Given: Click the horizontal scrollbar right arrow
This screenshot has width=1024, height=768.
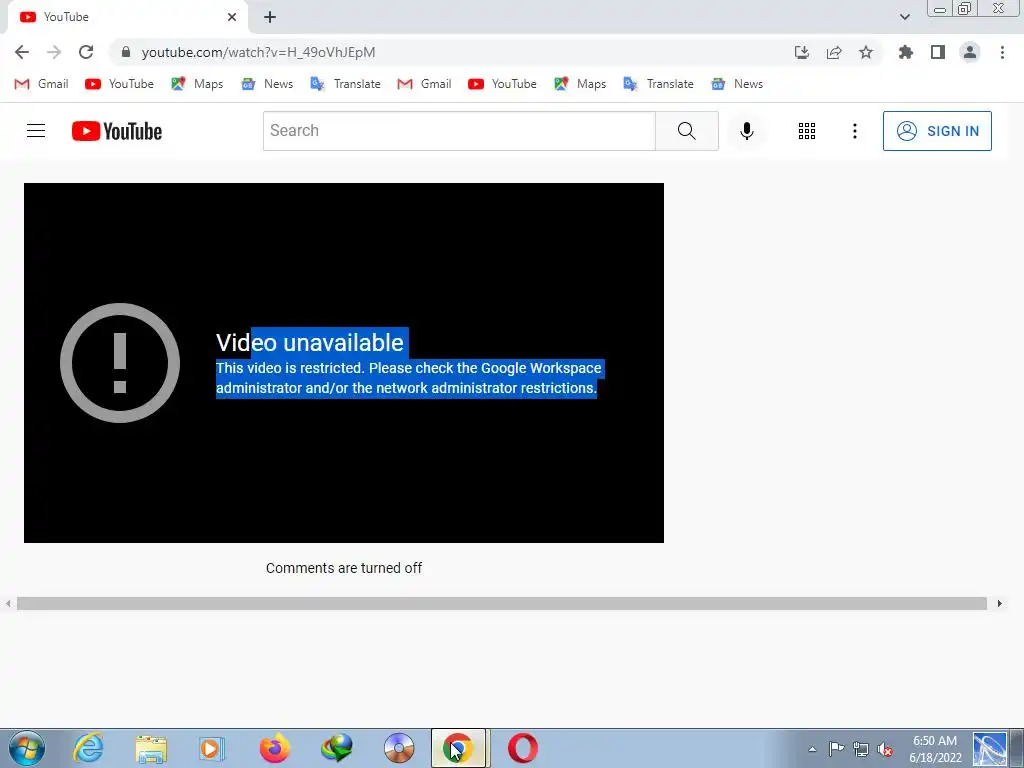Looking at the screenshot, I should pyautogui.click(x=999, y=603).
